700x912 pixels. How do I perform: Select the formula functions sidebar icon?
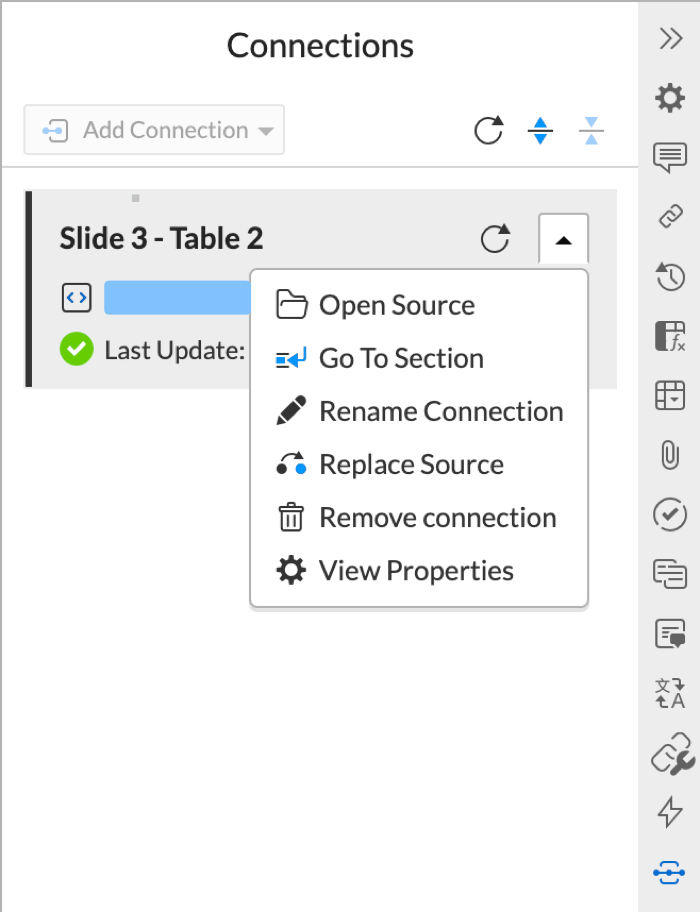click(669, 336)
